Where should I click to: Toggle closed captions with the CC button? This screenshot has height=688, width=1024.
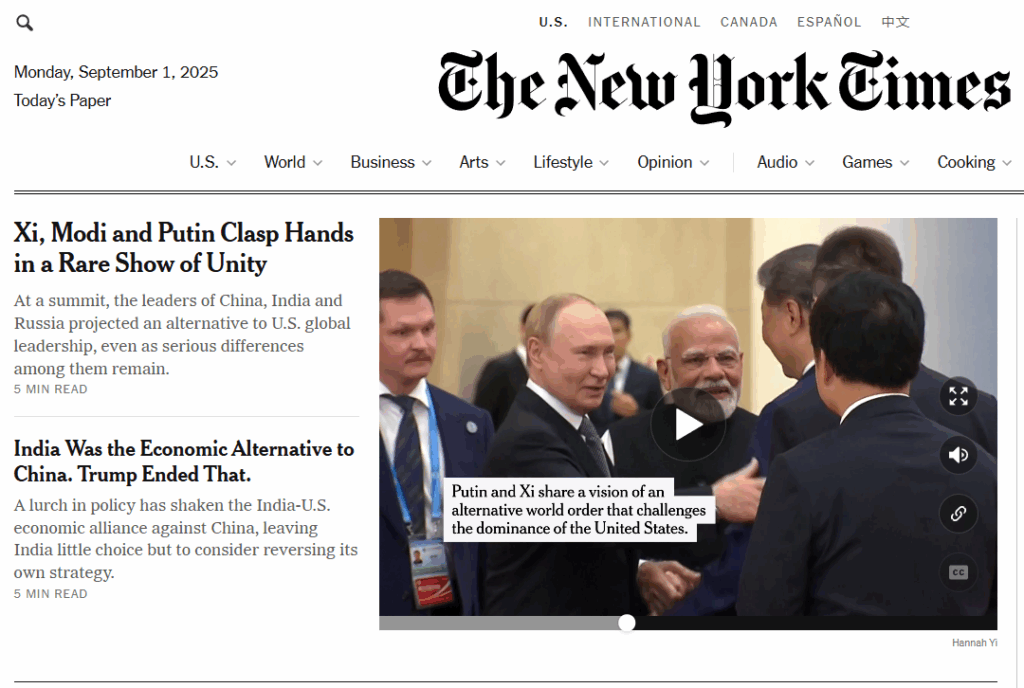[x=958, y=572]
